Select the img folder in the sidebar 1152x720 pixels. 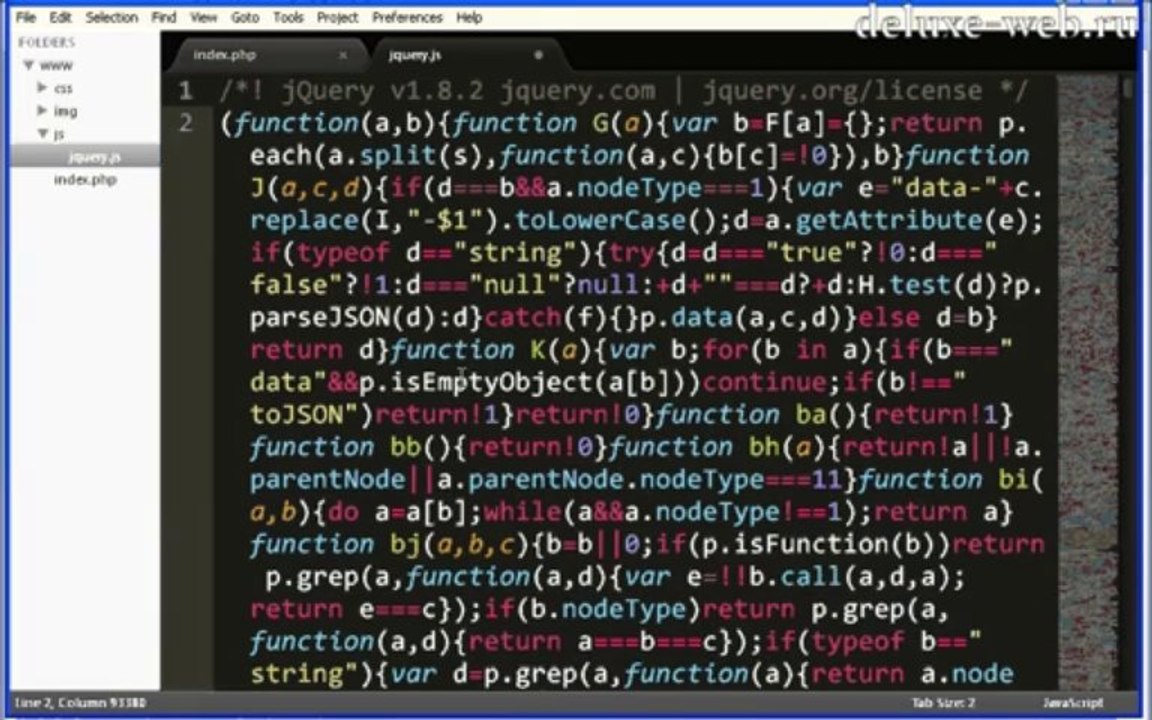tap(65, 111)
